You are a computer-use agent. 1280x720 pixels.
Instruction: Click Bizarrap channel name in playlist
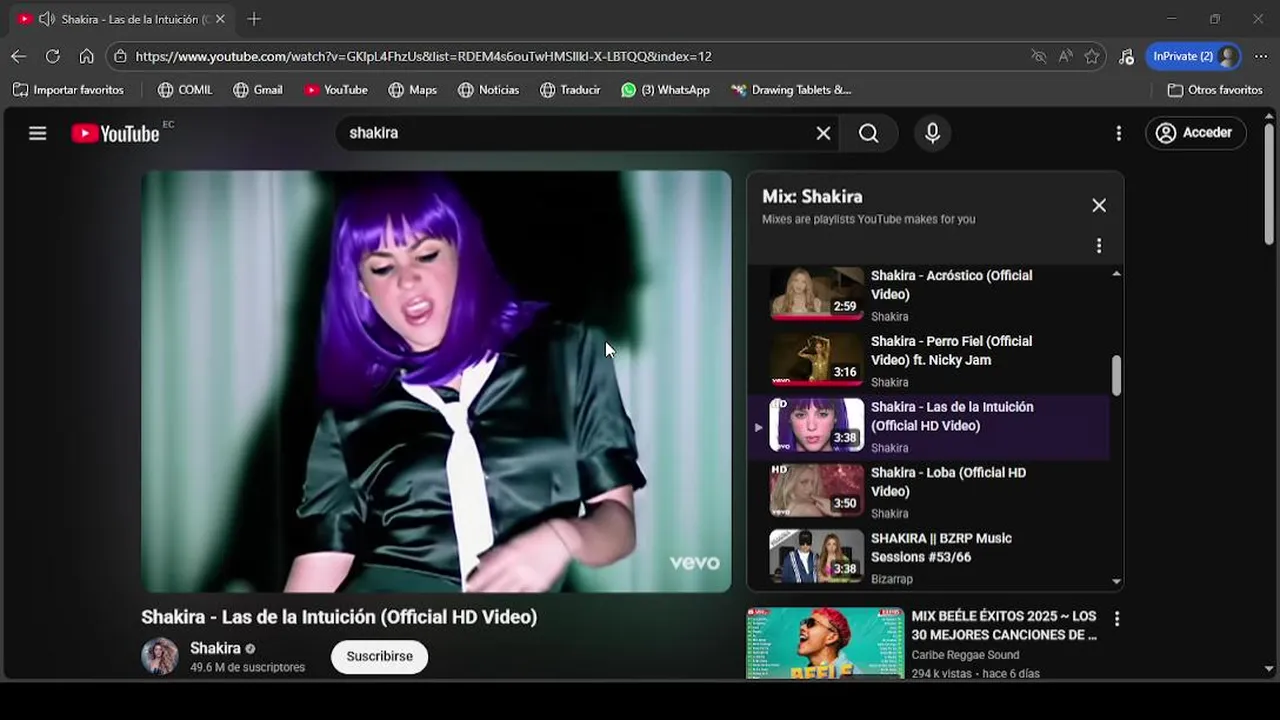click(x=891, y=579)
